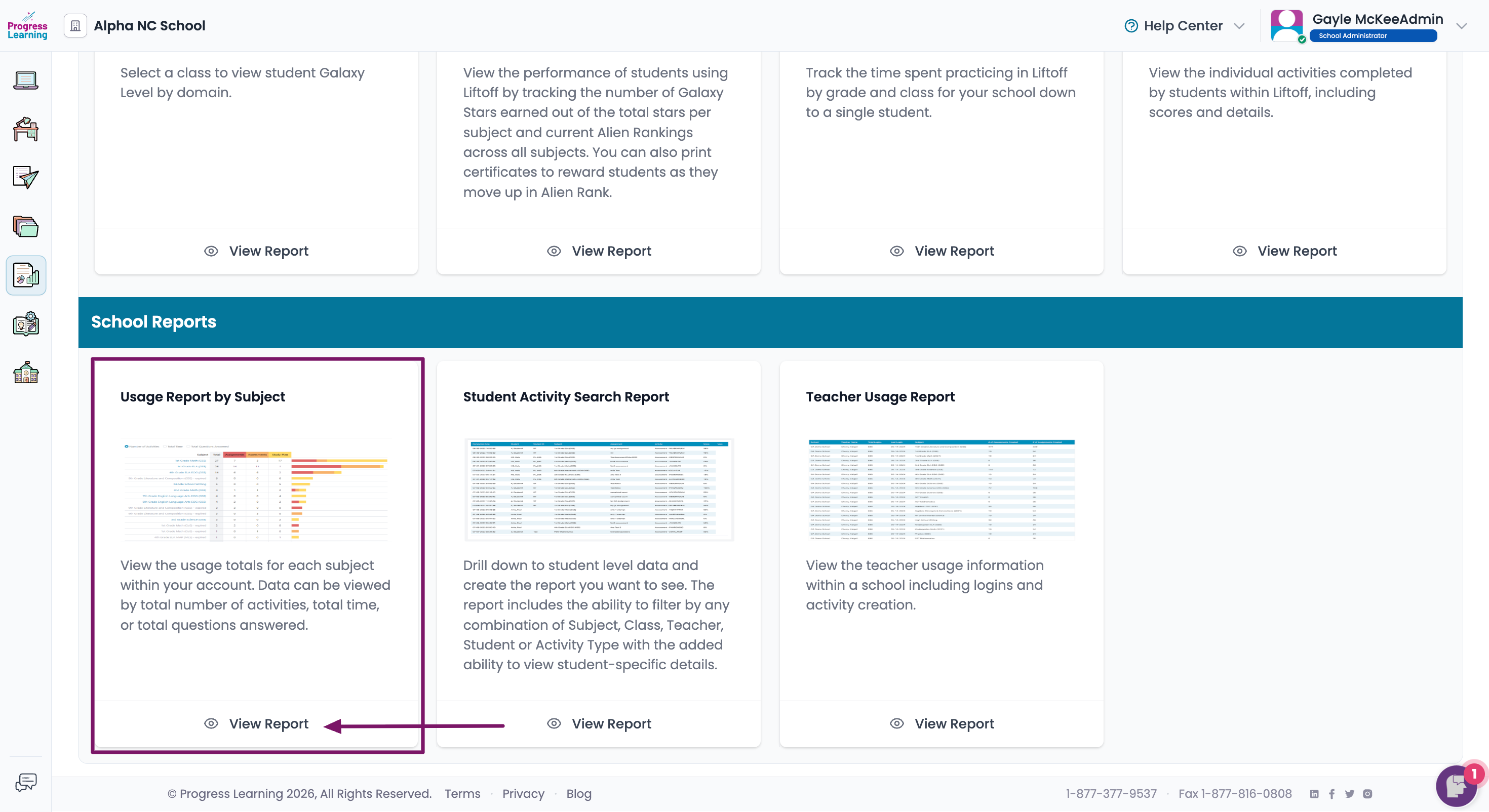Image resolution: width=1489 pixels, height=812 pixels.
Task: Open the Instagram icon in the footer
Action: (x=1367, y=794)
